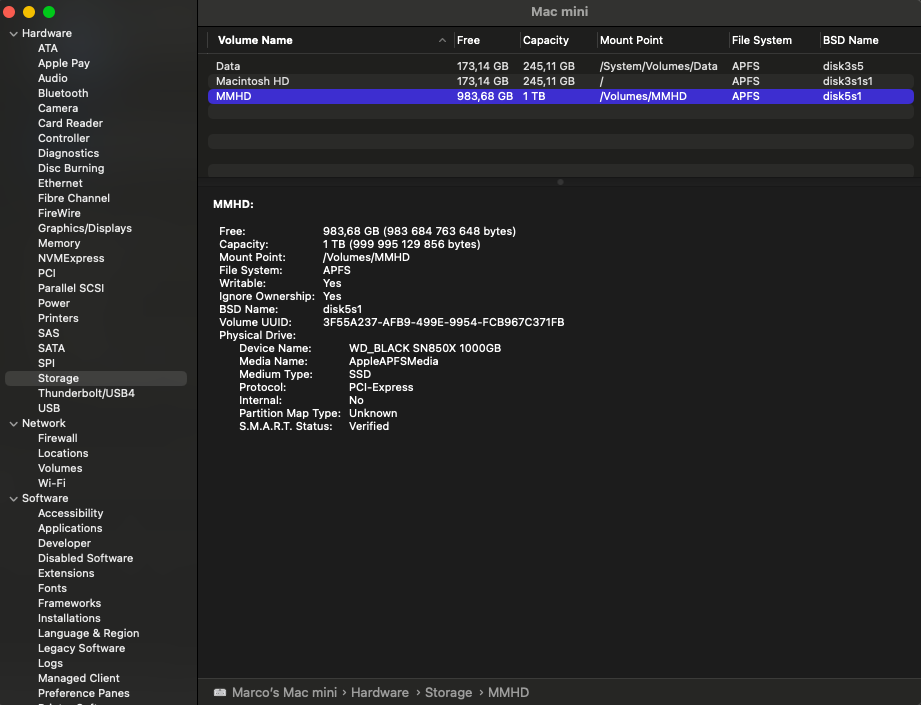Open Firewall under Network
The height and width of the screenshot is (705, 921).
click(x=58, y=438)
